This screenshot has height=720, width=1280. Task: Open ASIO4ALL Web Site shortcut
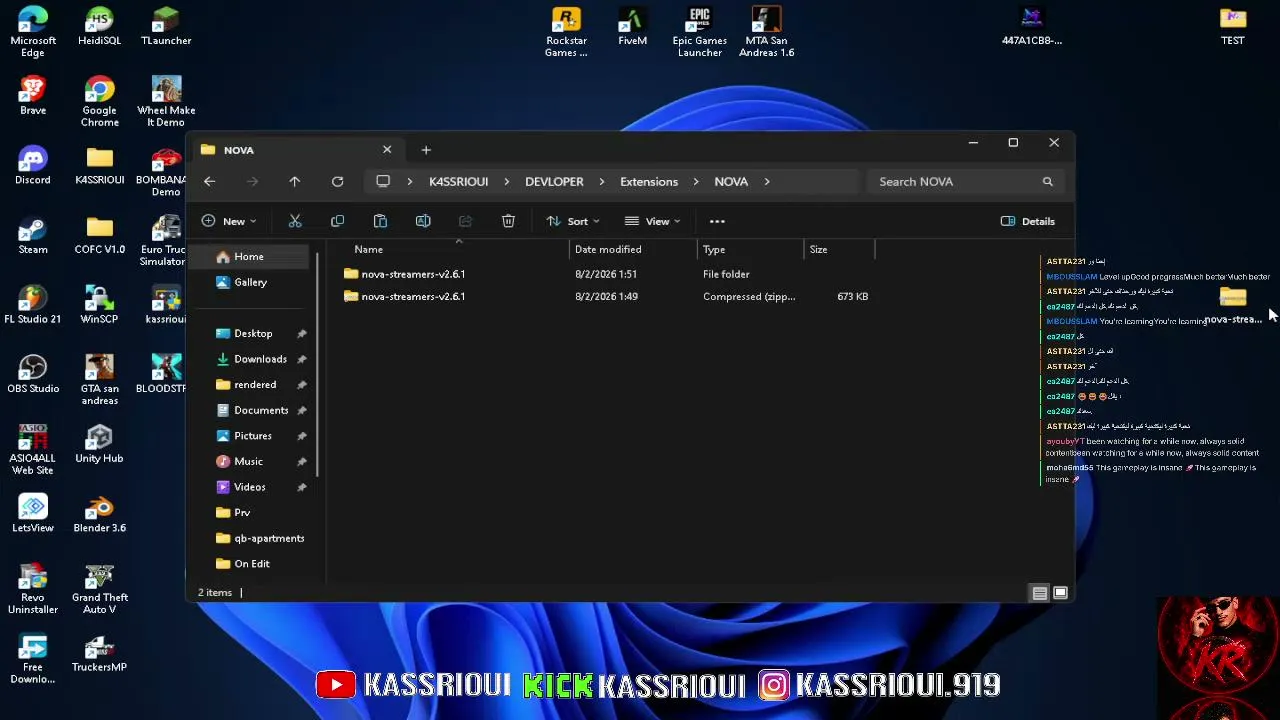pos(33,451)
